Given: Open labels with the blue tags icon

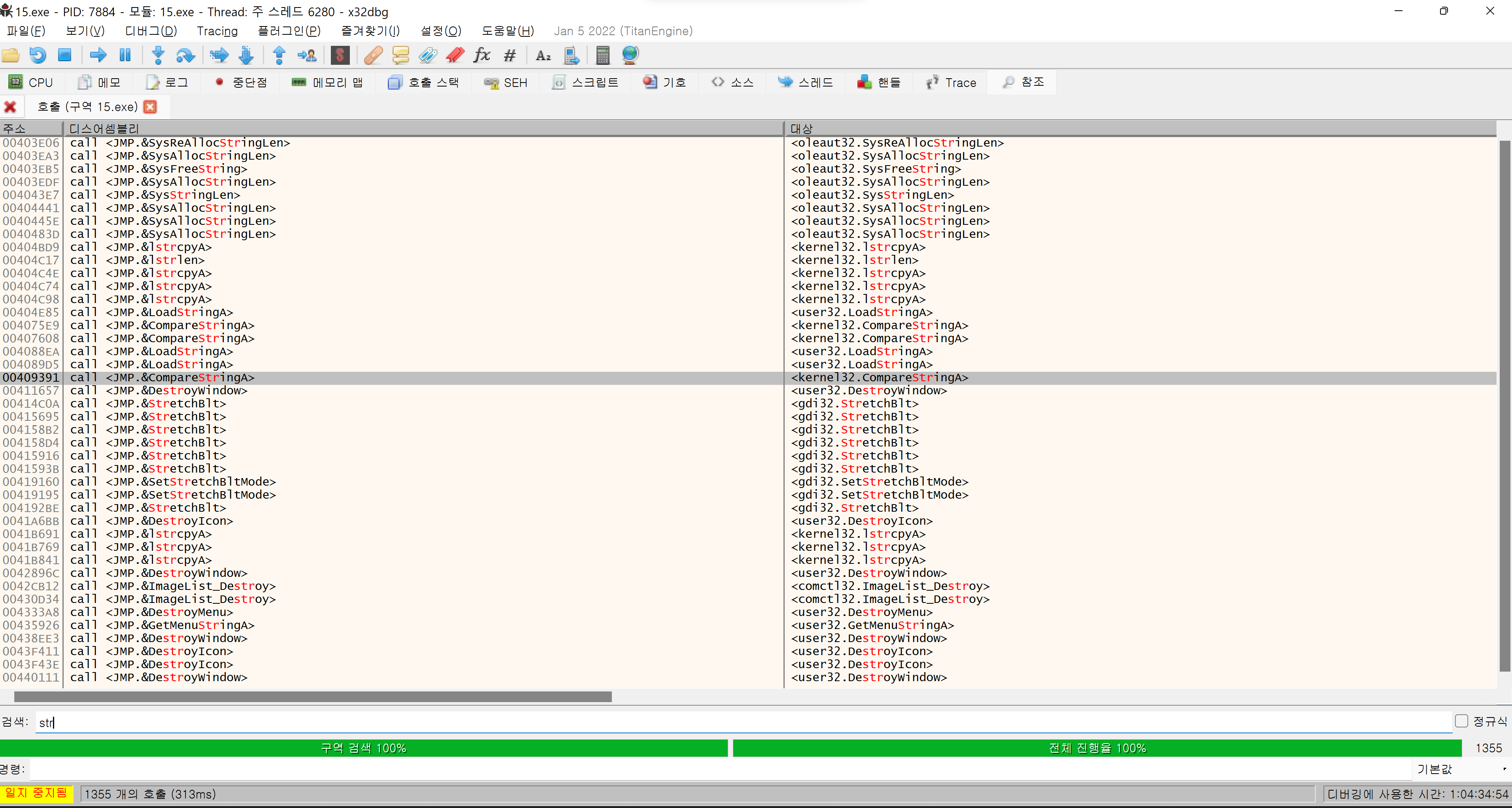Looking at the screenshot, I should (428, 56).
